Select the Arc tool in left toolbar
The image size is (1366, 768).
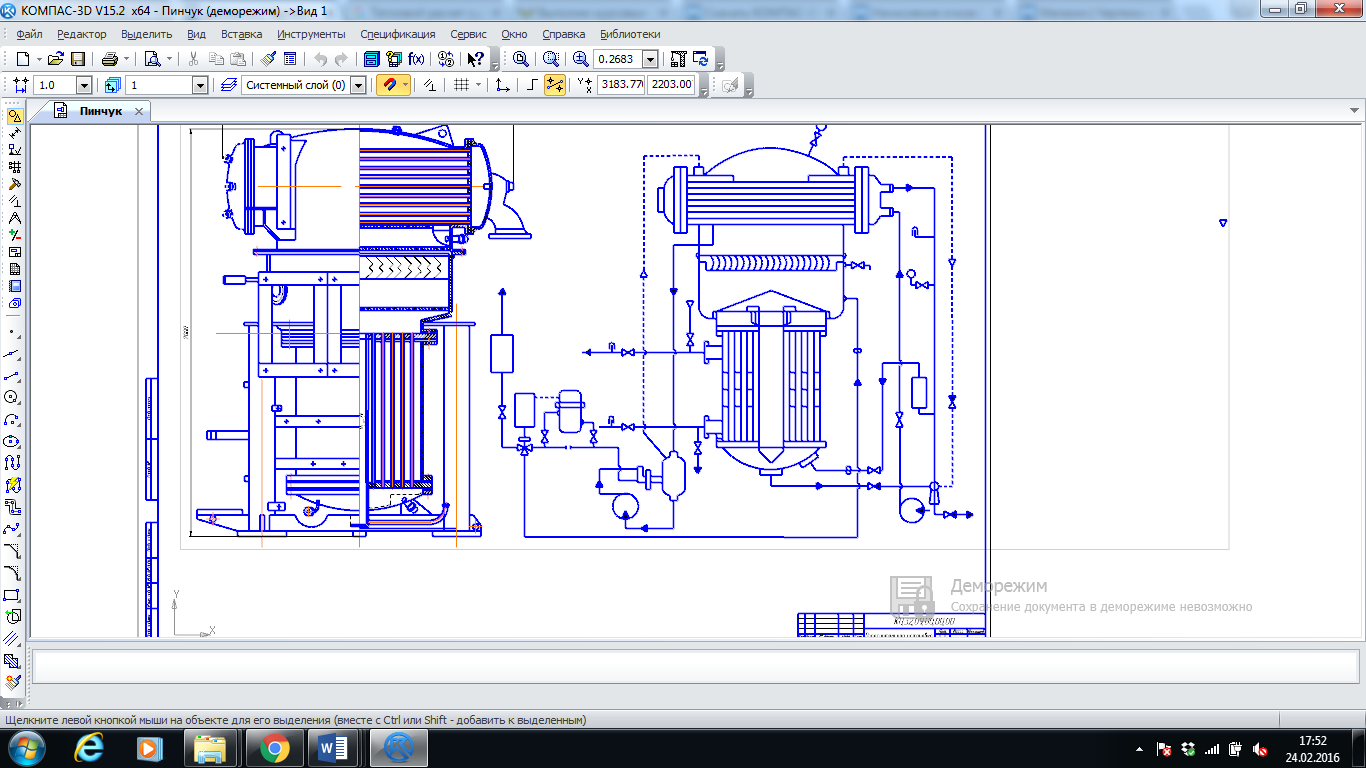click(x=13, y=419)
